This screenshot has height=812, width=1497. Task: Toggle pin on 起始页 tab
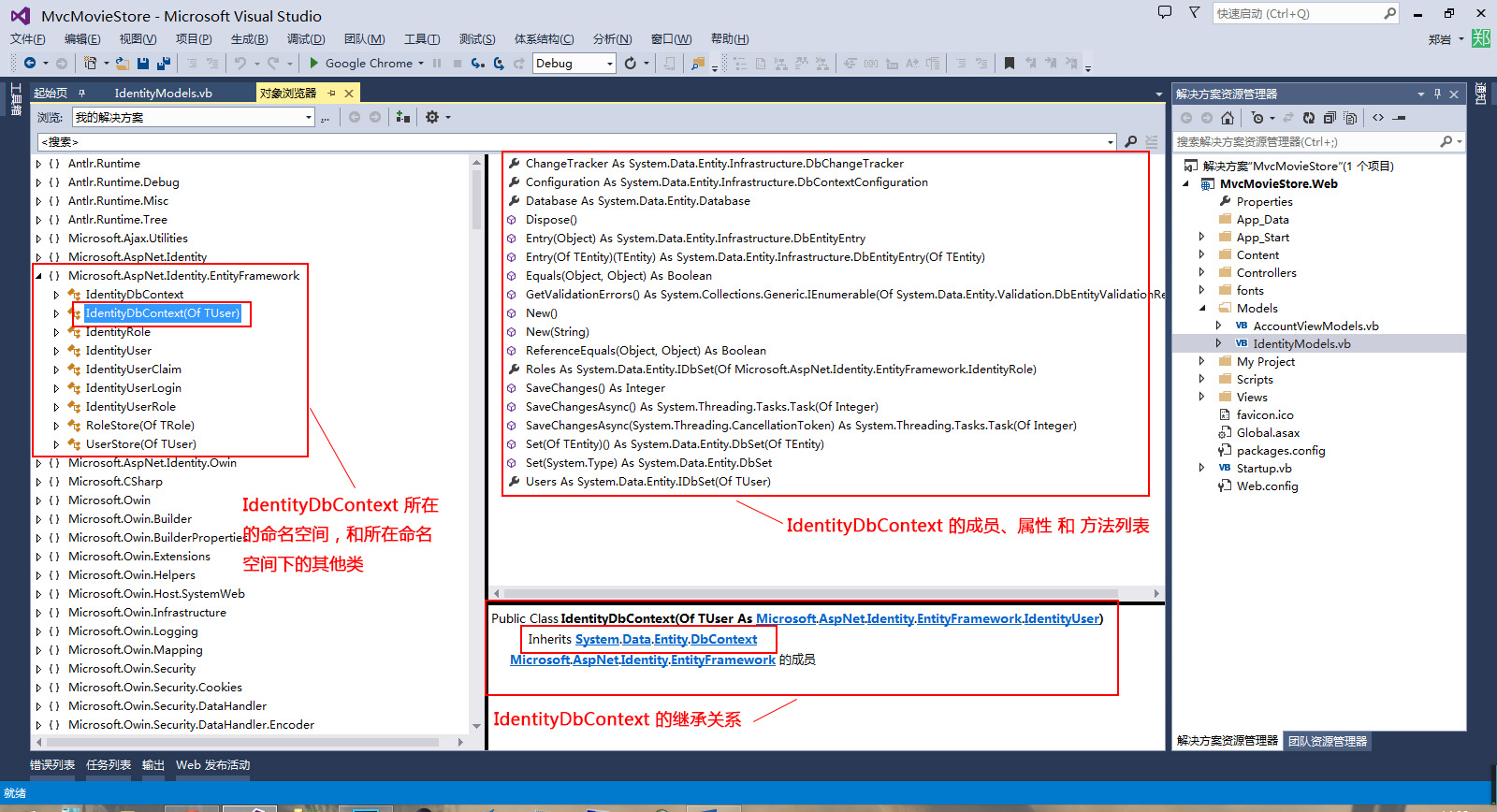(x=81, y=93)
